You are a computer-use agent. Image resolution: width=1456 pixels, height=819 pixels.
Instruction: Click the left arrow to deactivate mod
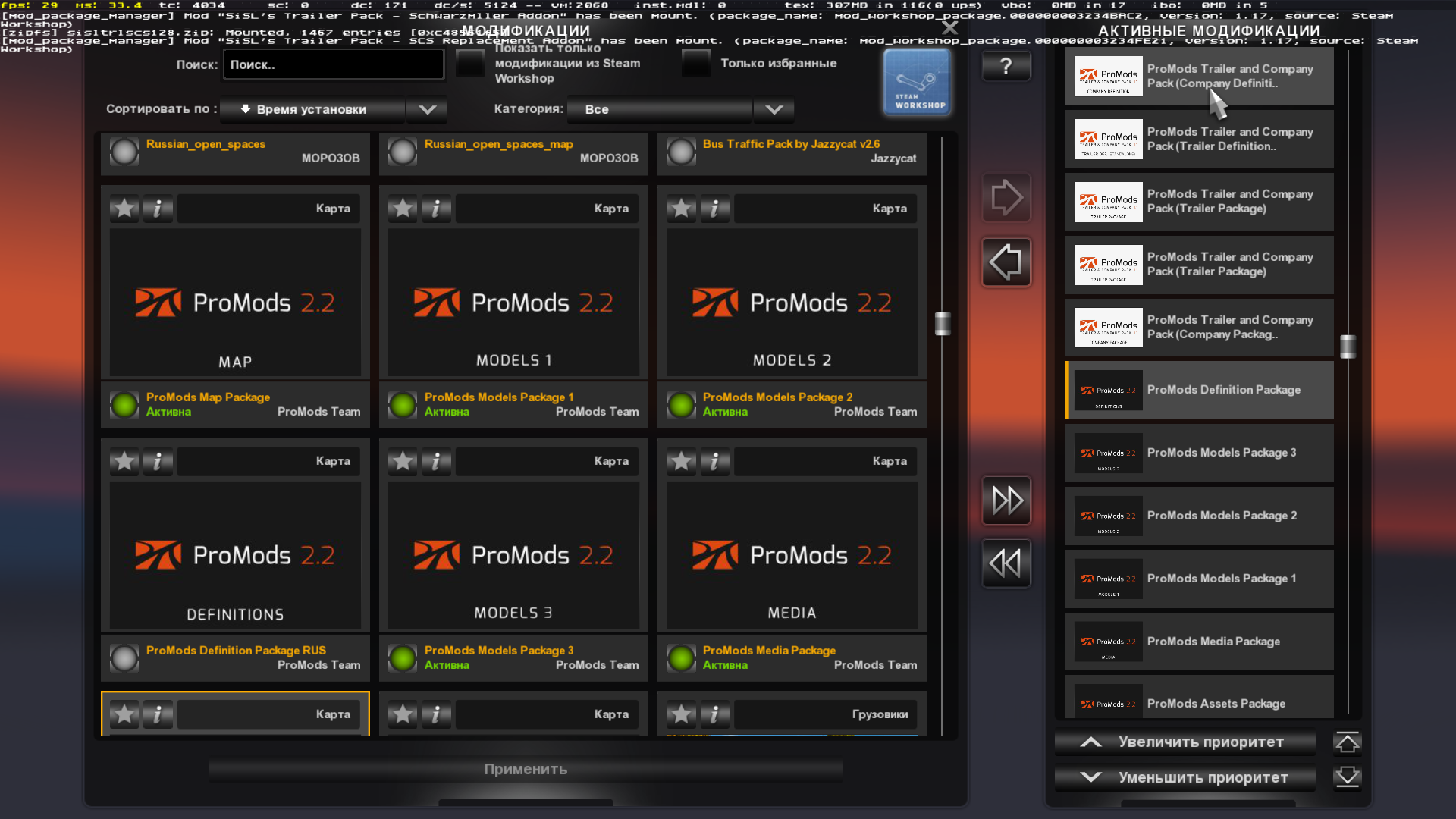point(1006,263)
